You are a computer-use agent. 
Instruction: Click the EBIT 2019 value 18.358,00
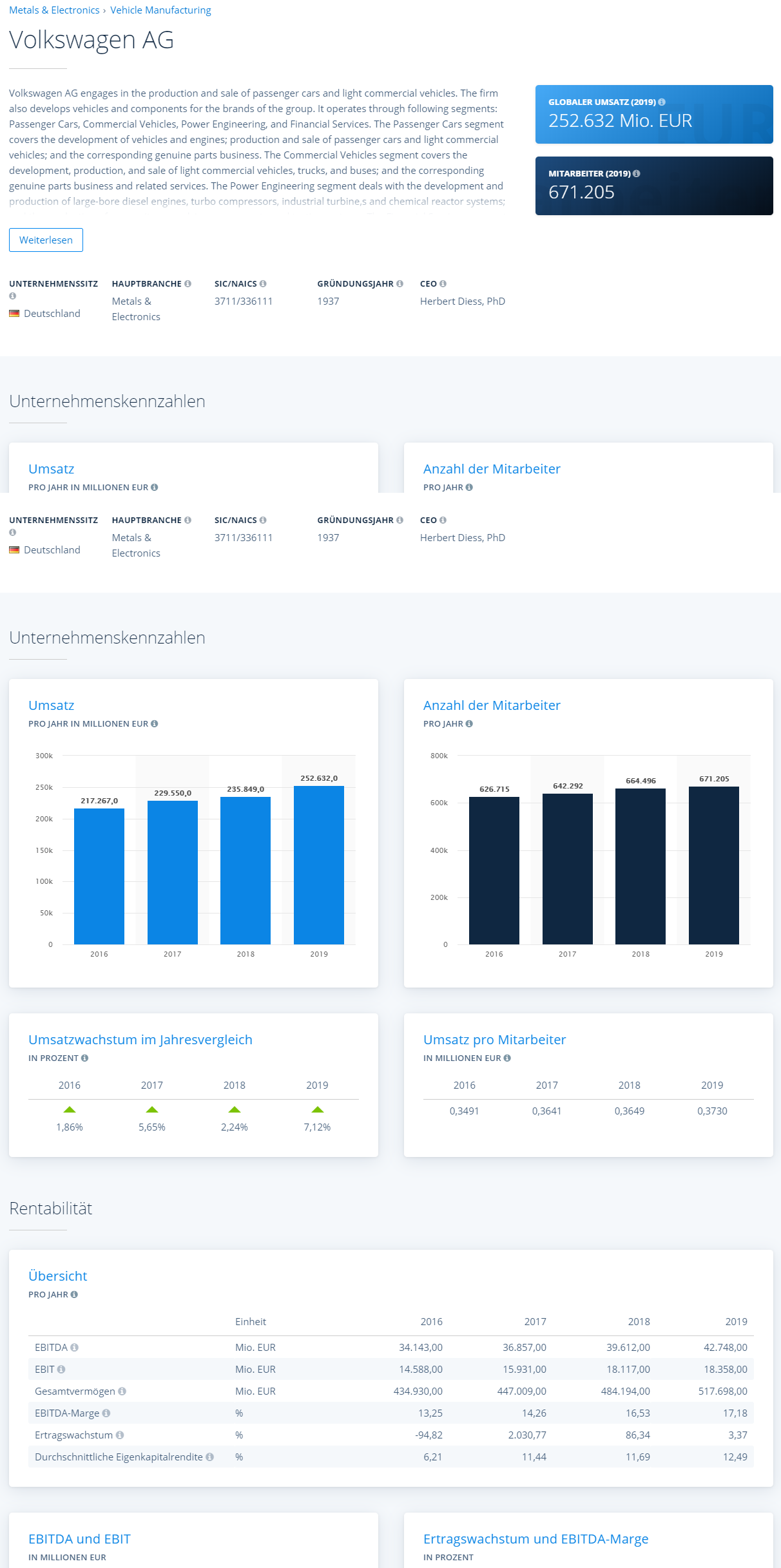click(x=726, y=1369)
